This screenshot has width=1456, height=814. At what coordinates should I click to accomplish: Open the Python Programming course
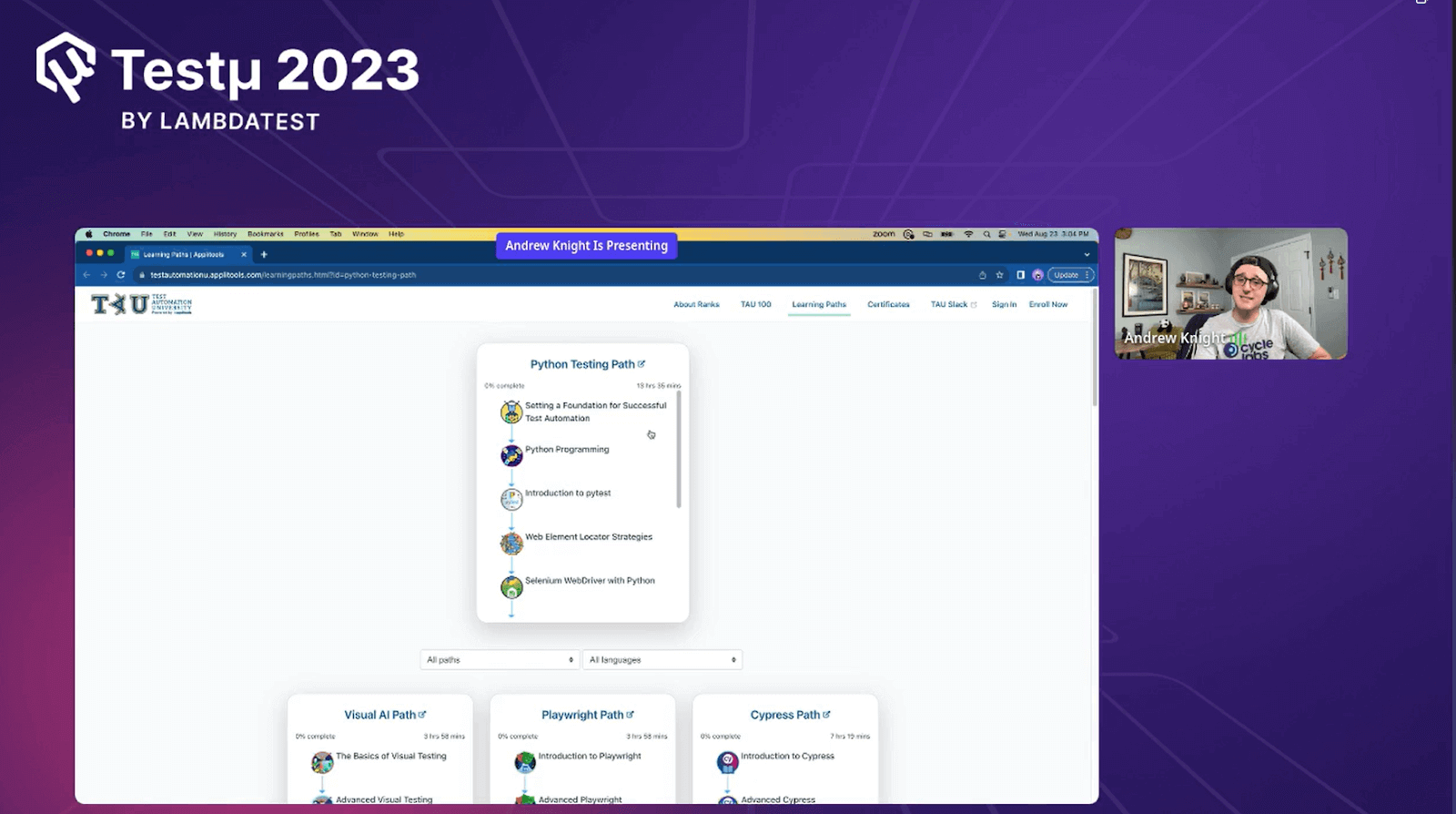pos(567,449)
